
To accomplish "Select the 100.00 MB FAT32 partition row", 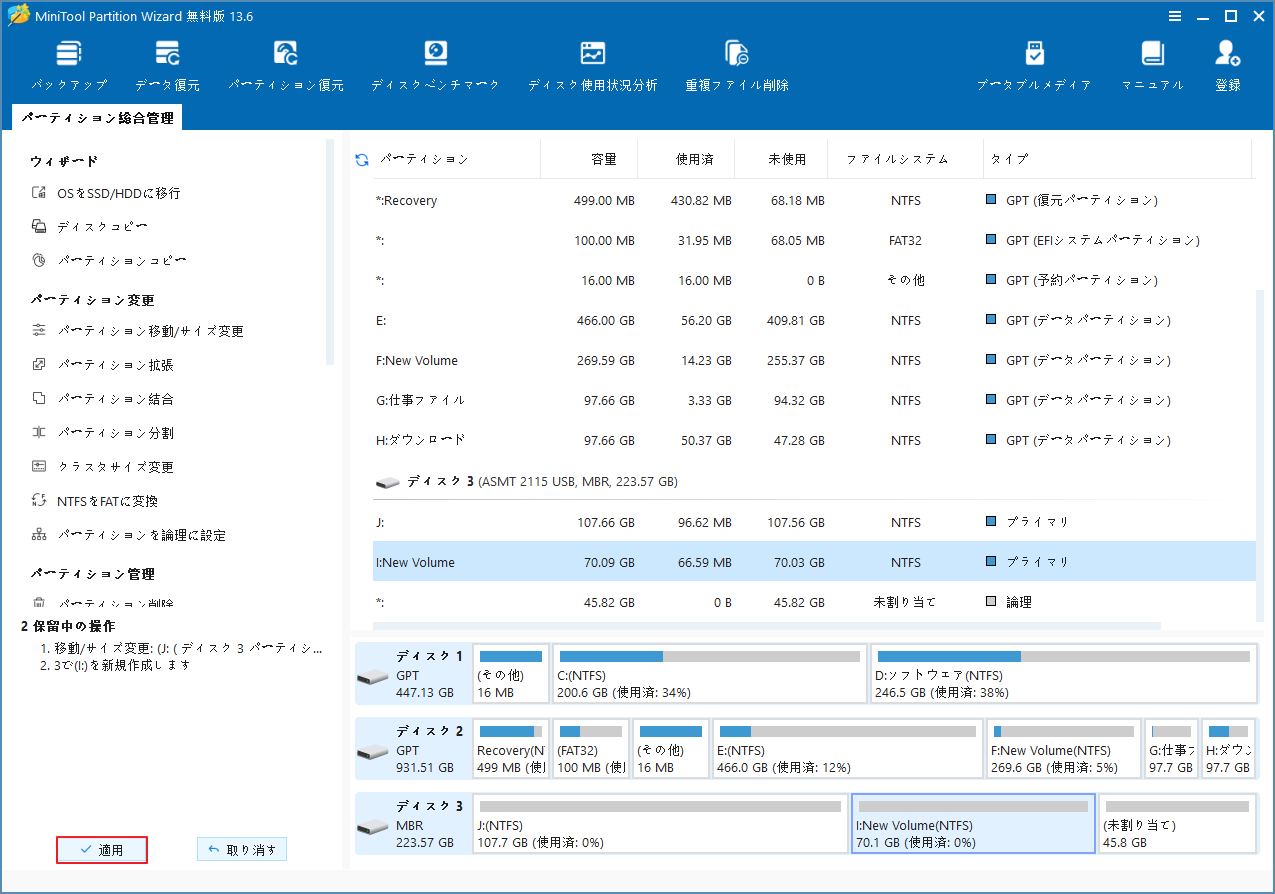I will pyautogui.click(x=814, y=241).
